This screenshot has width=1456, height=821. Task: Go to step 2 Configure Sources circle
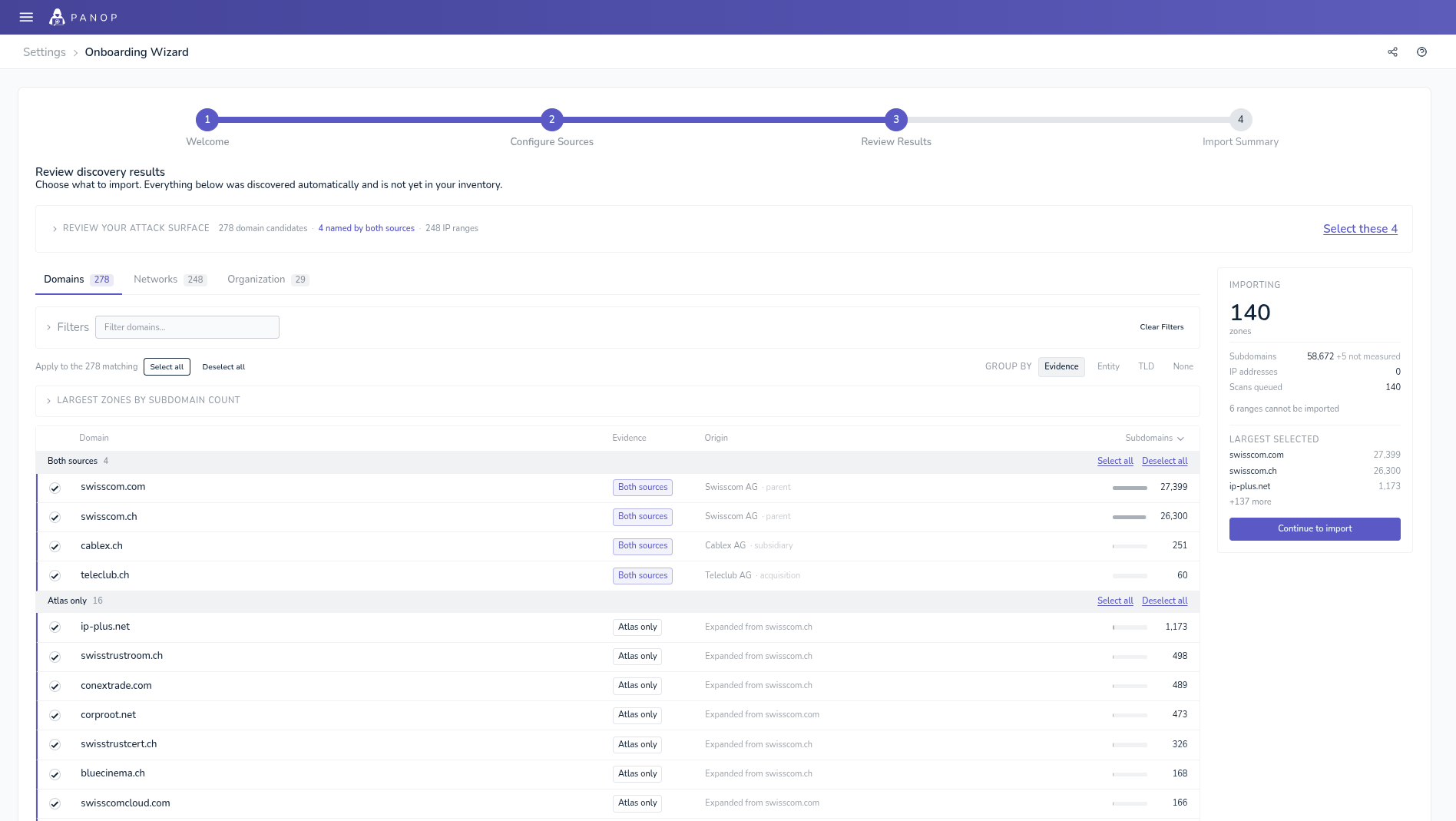[x=551, y=120]
